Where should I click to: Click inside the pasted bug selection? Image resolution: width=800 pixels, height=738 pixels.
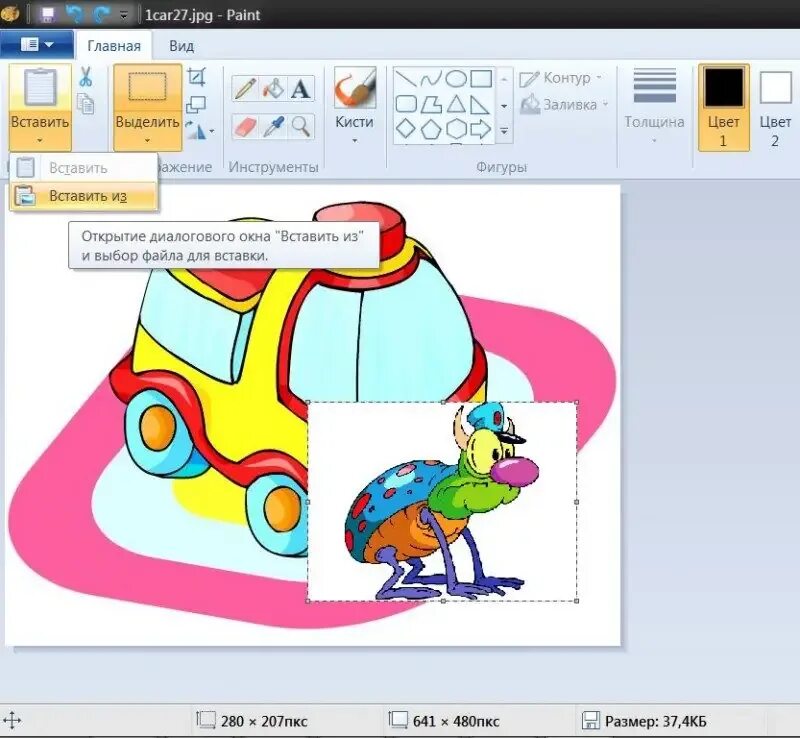pyautogui.click(x=443, y=502)
